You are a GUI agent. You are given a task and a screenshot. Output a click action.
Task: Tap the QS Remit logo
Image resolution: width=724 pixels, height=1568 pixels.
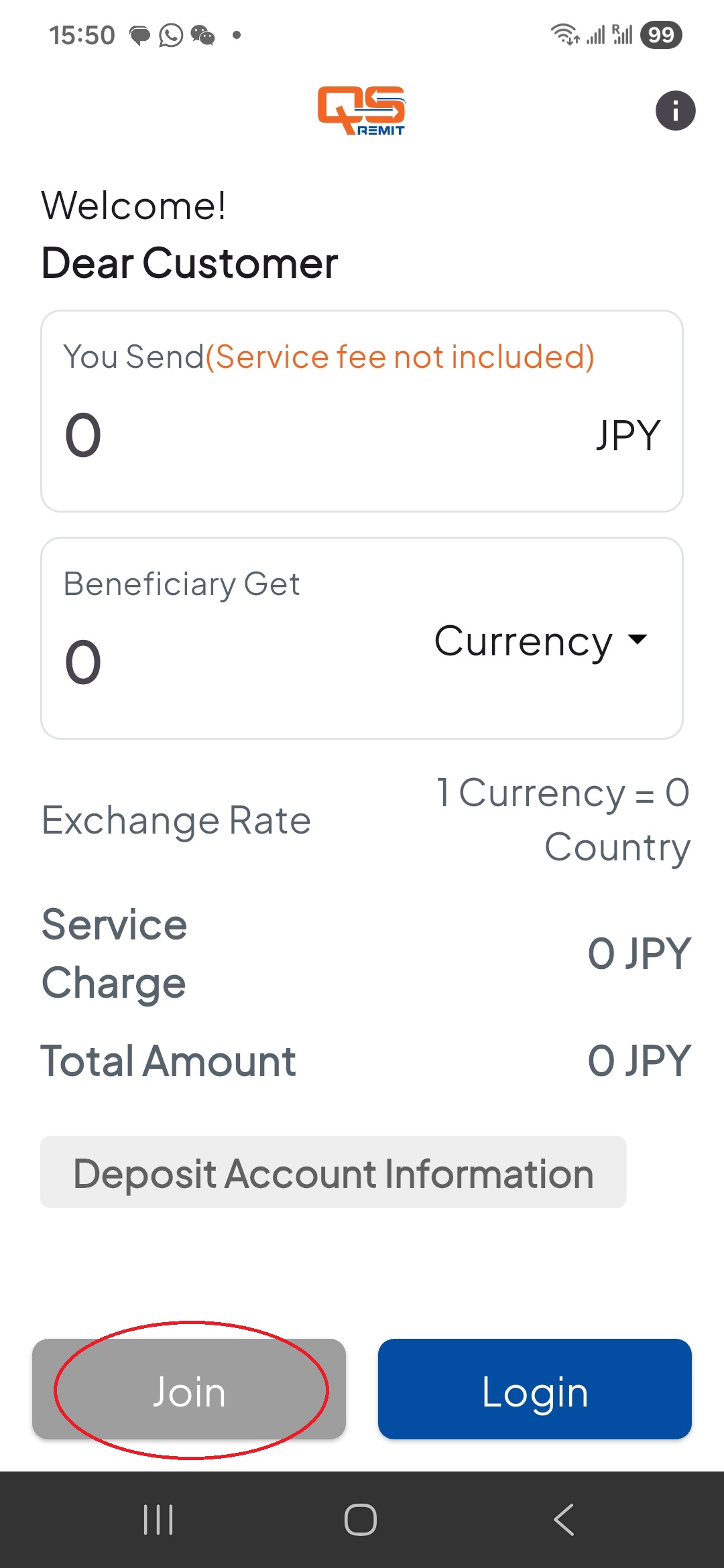361,111
